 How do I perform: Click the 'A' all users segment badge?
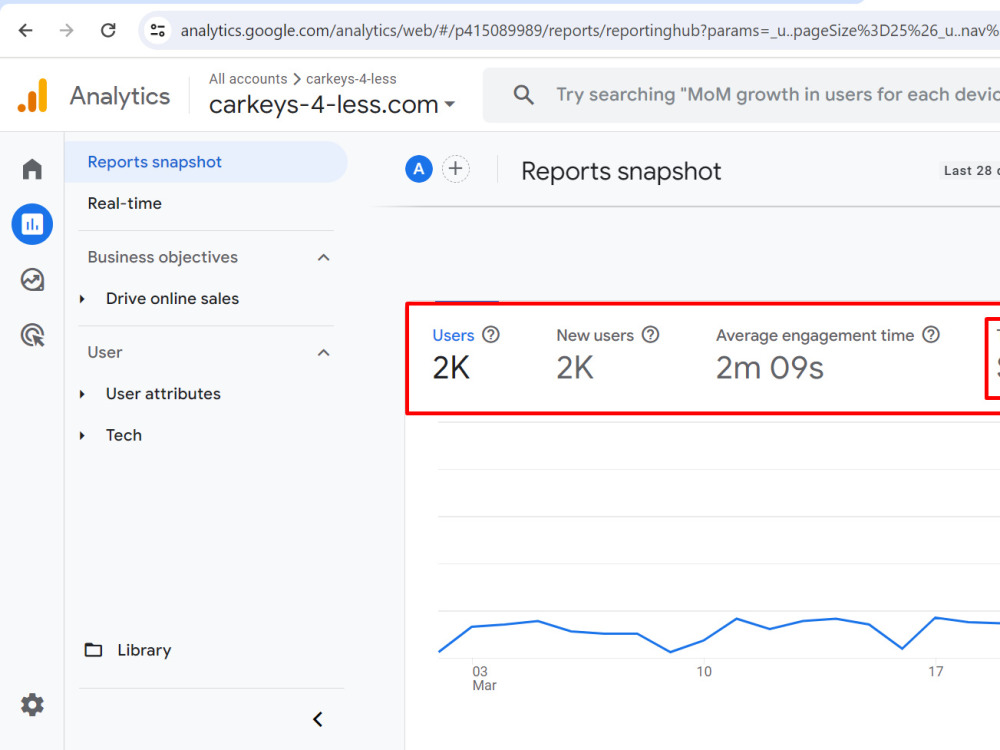tap(419, 169)
